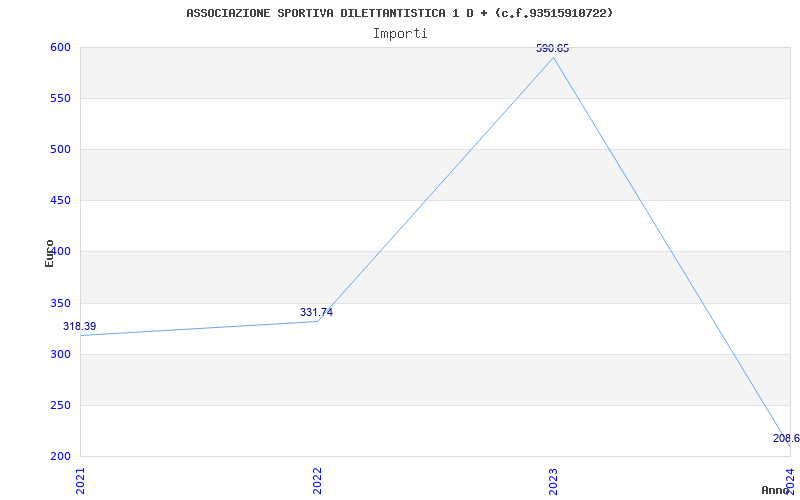Select the 500 y-axis tick label
Screen dimensions: 800x500
60,149
